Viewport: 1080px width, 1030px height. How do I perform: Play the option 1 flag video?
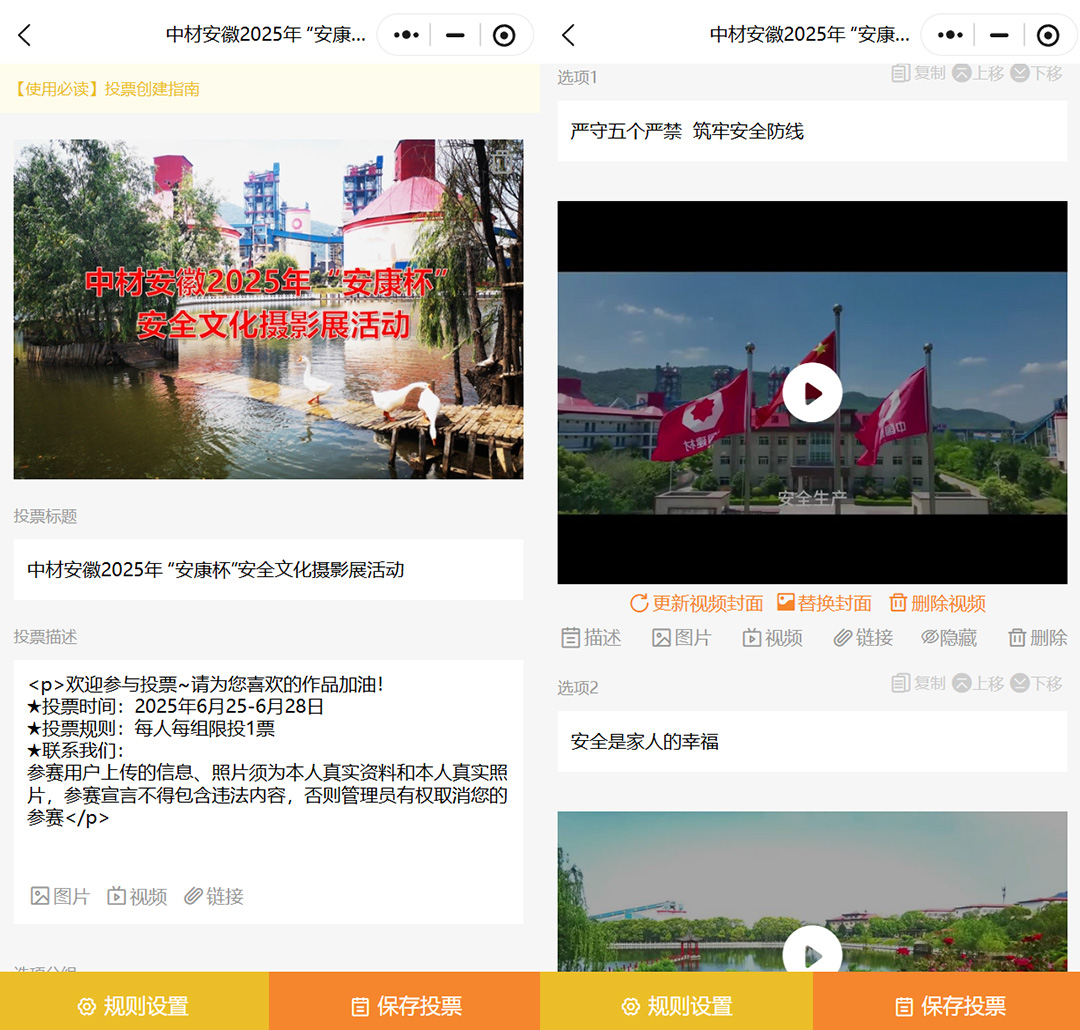coord(812,393)
